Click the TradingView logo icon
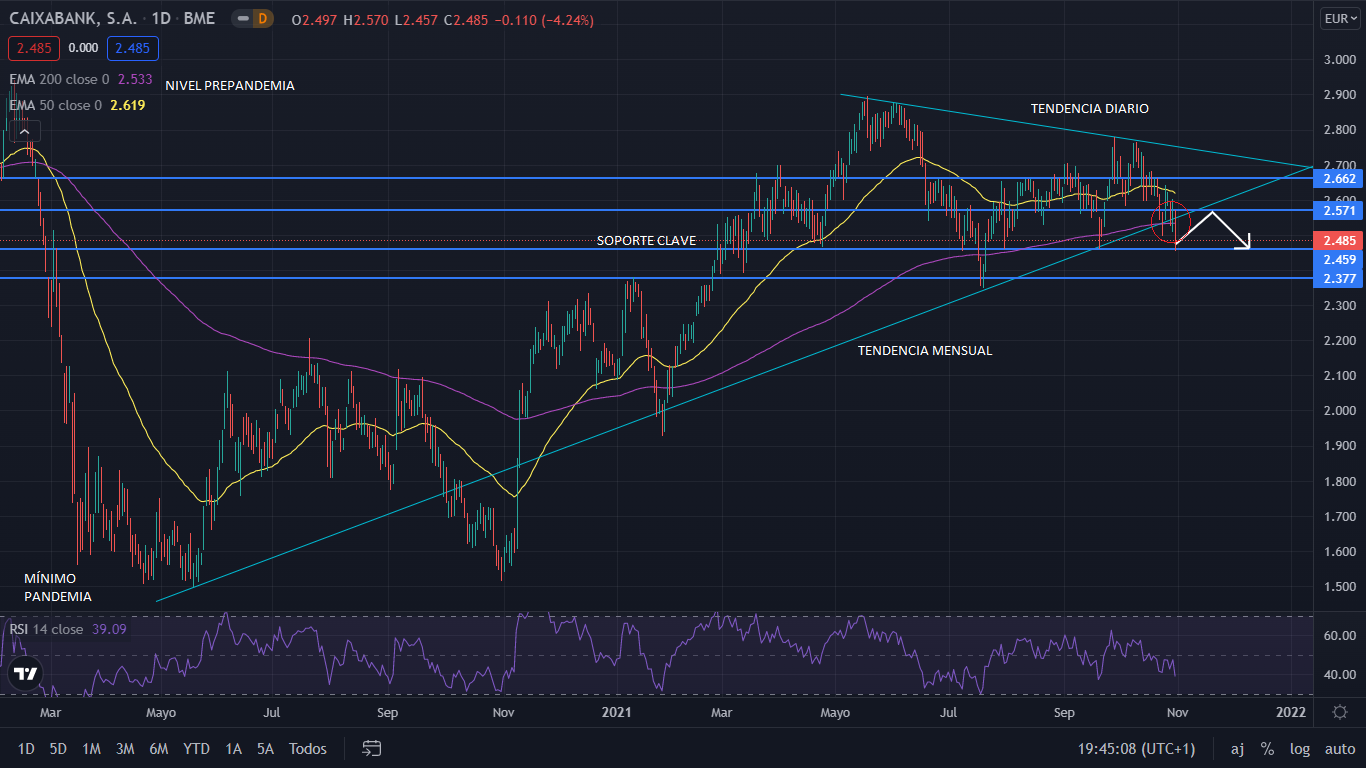 (26, 674)
